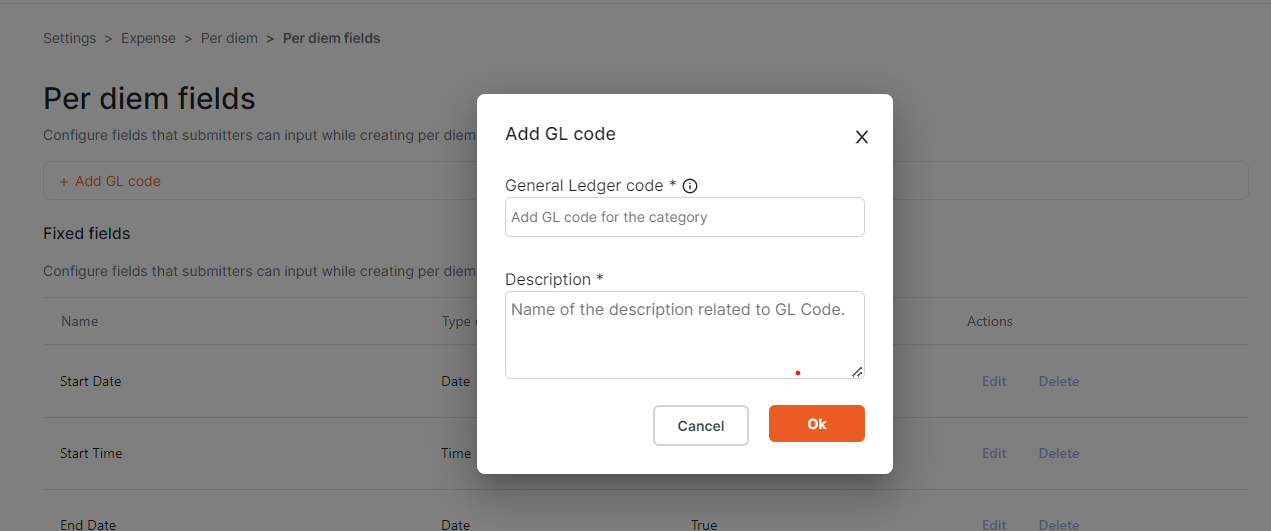Image resolution: width=1271 pixels, height=531 pixels.
Task: Focus the General Ledger code input field
Action: coord(685,217)
